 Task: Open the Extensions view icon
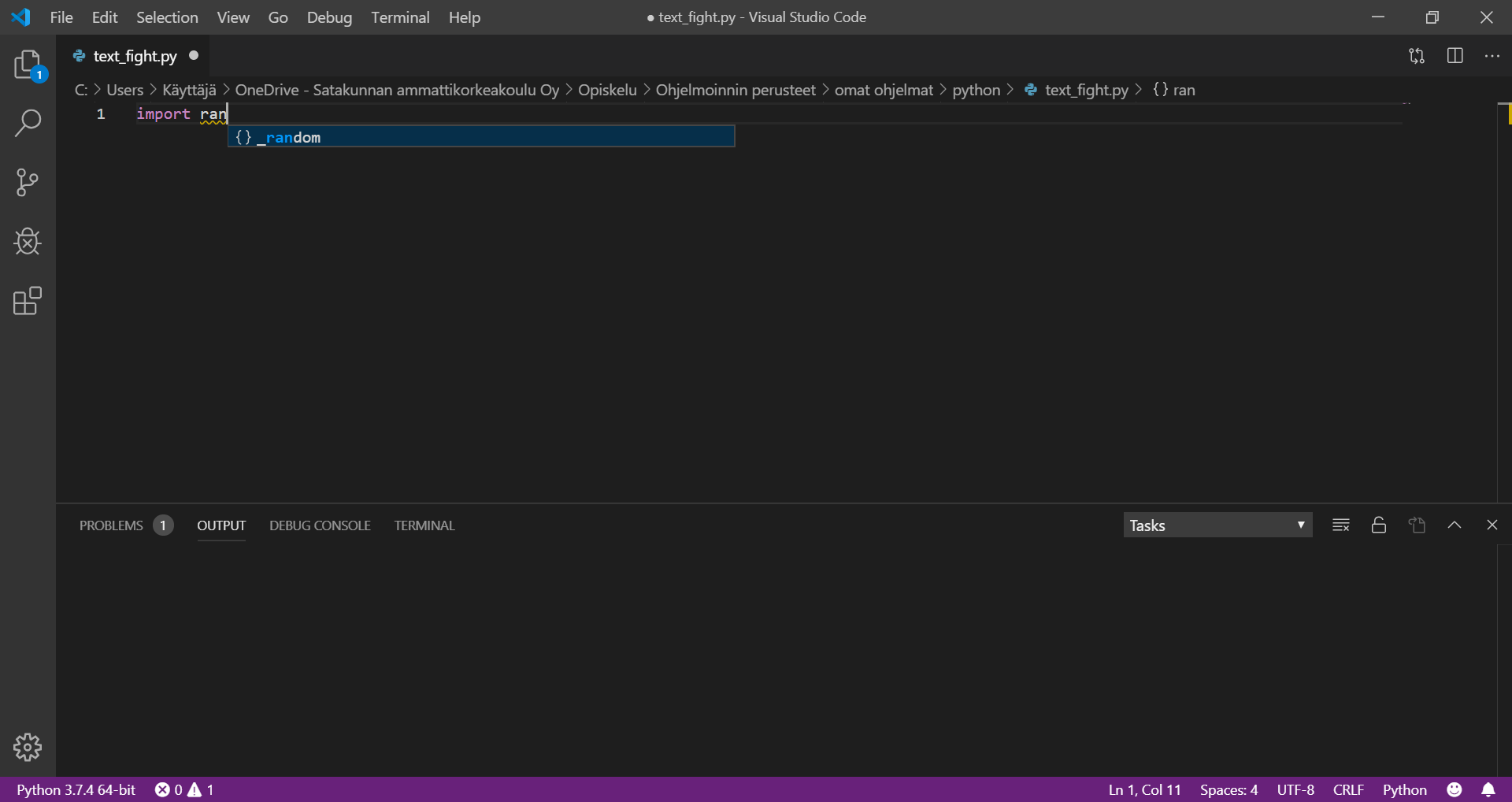28,301
